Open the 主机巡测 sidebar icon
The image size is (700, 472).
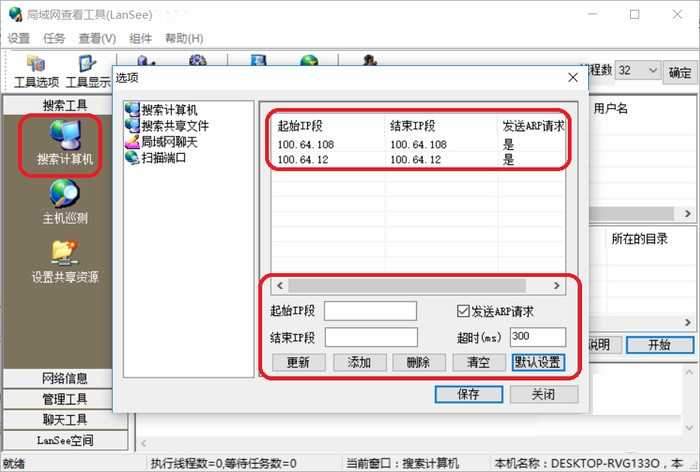(x=64, y=194)
